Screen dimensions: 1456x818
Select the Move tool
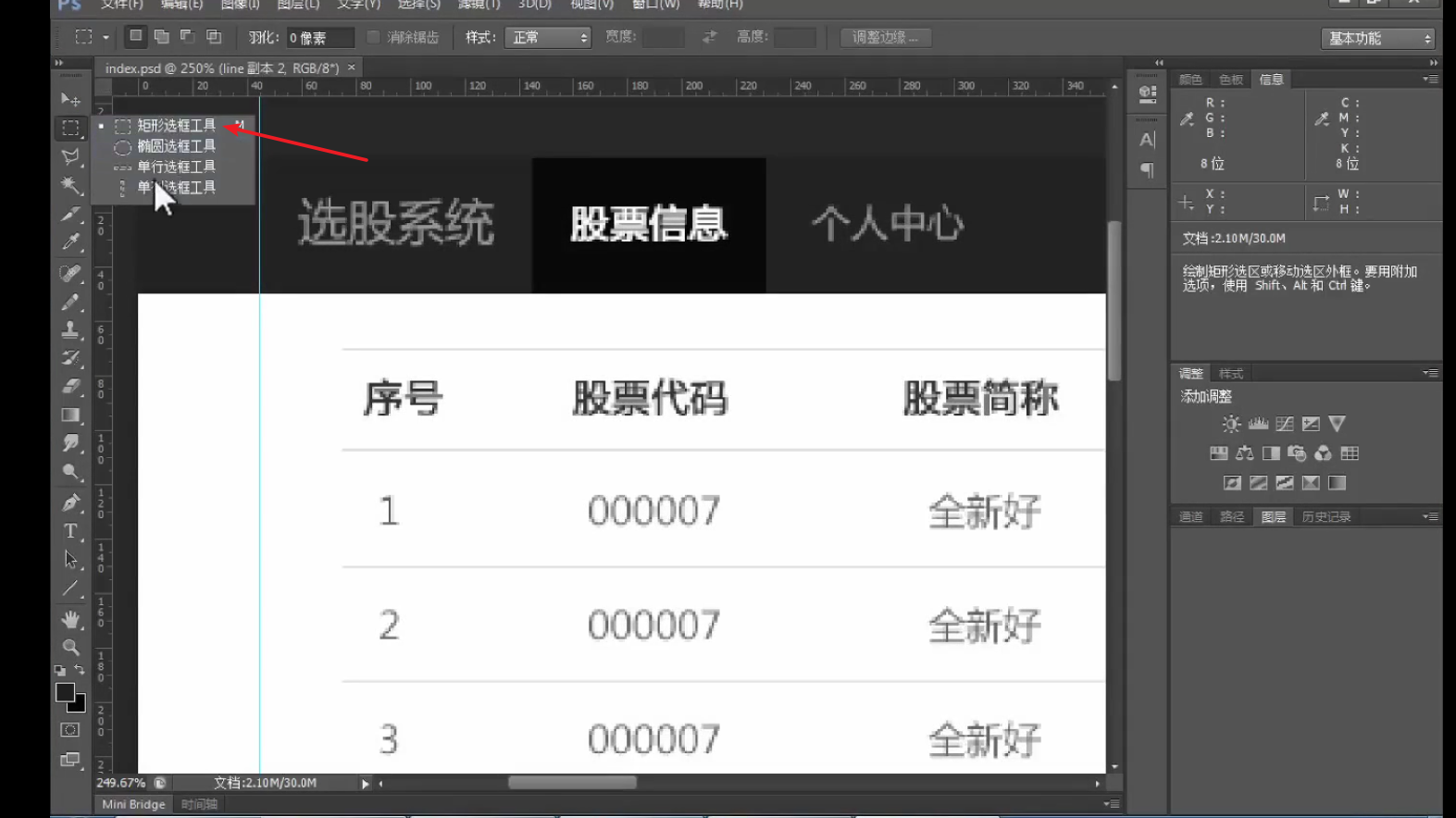click(70, 99)
